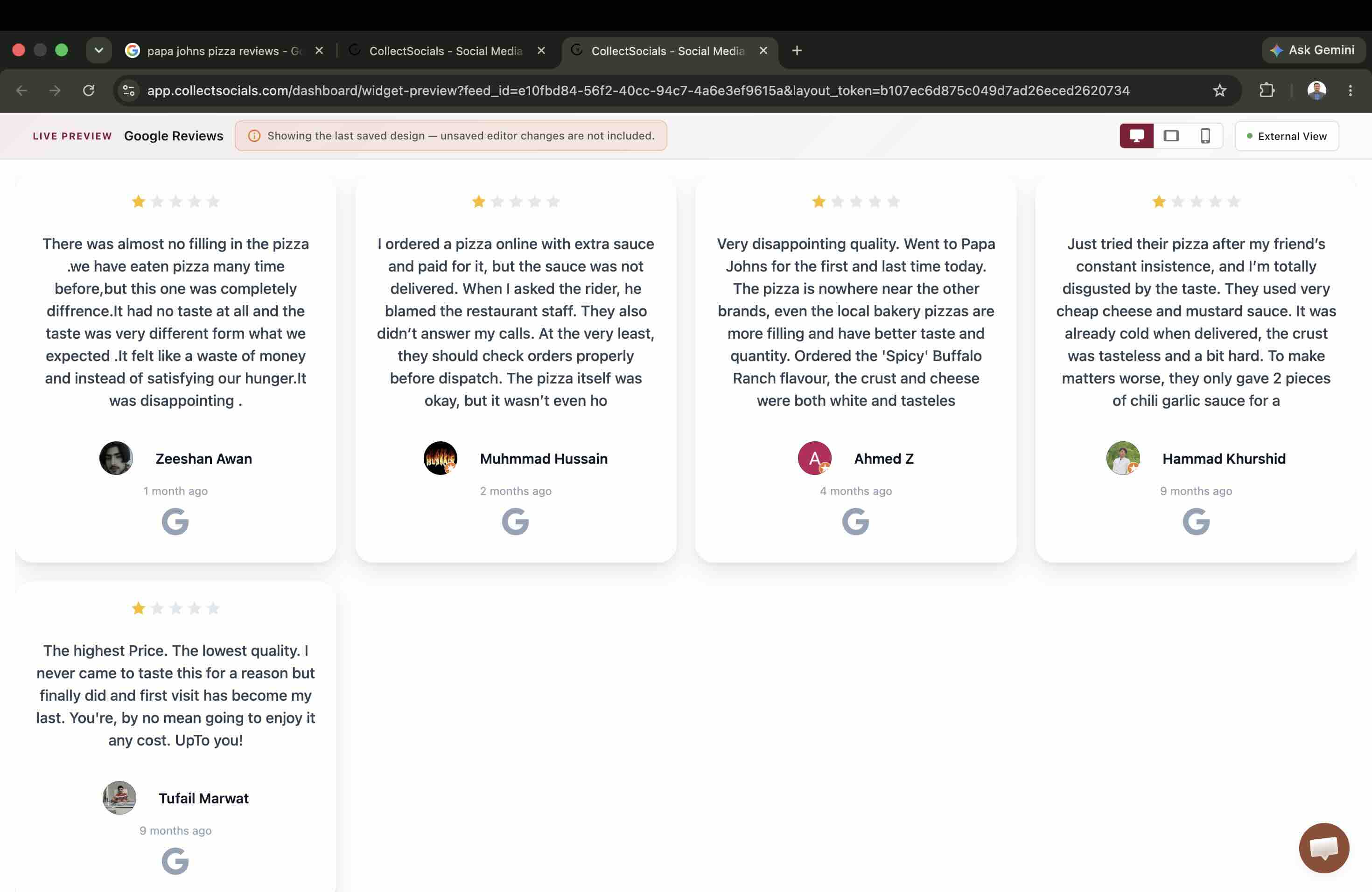
Task: Open Muhmmad Hussain's profile avatar
Action: coord(441,458)
